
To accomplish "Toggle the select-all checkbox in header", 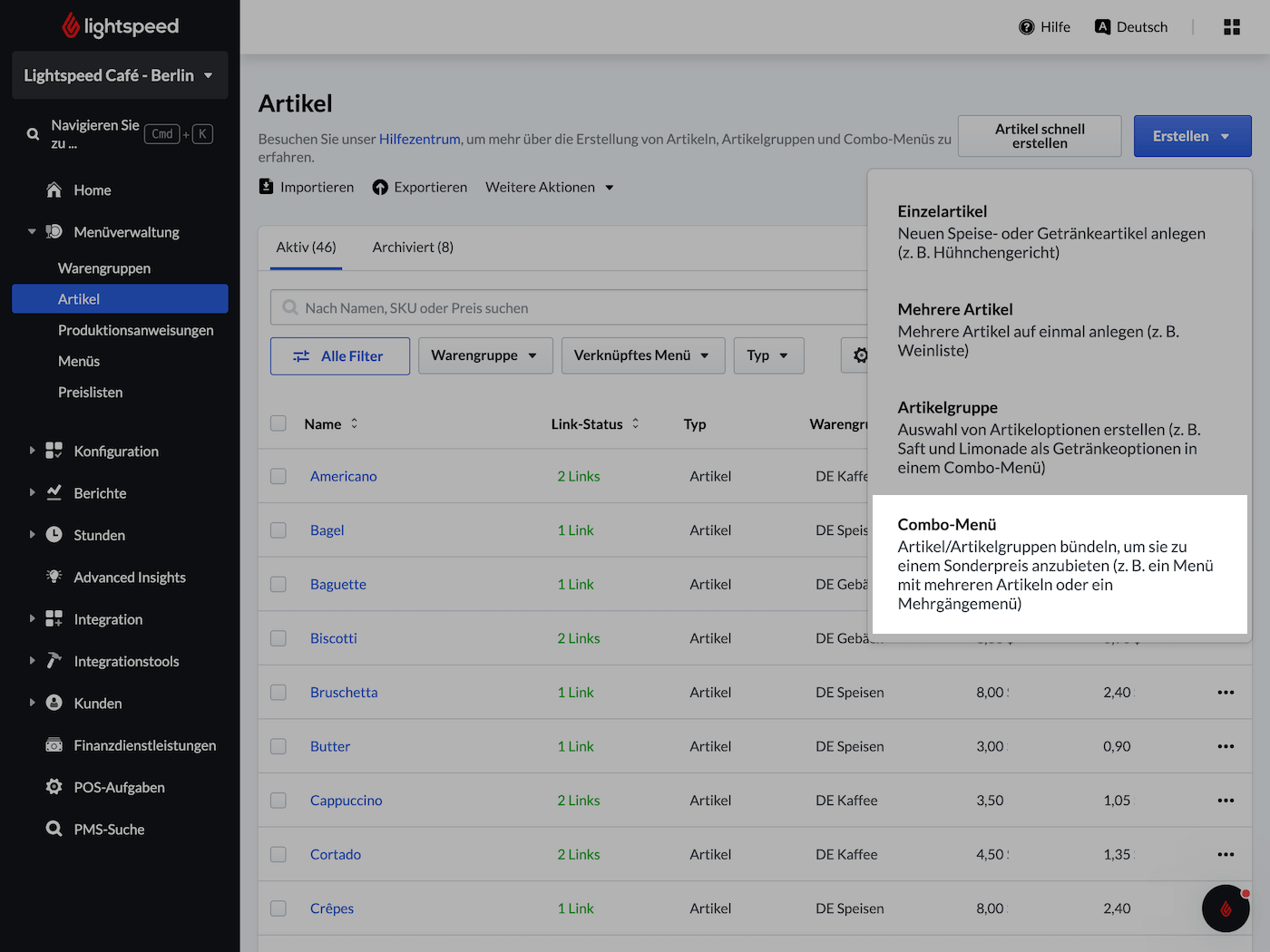I will click(x=278, y=423).
